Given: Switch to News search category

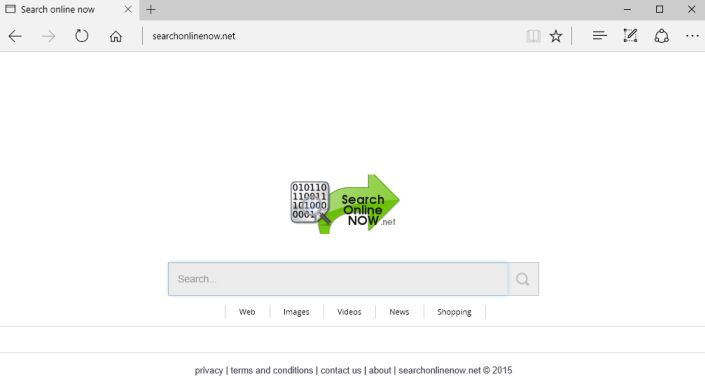Looking at the screenshot, I should 399,312.
